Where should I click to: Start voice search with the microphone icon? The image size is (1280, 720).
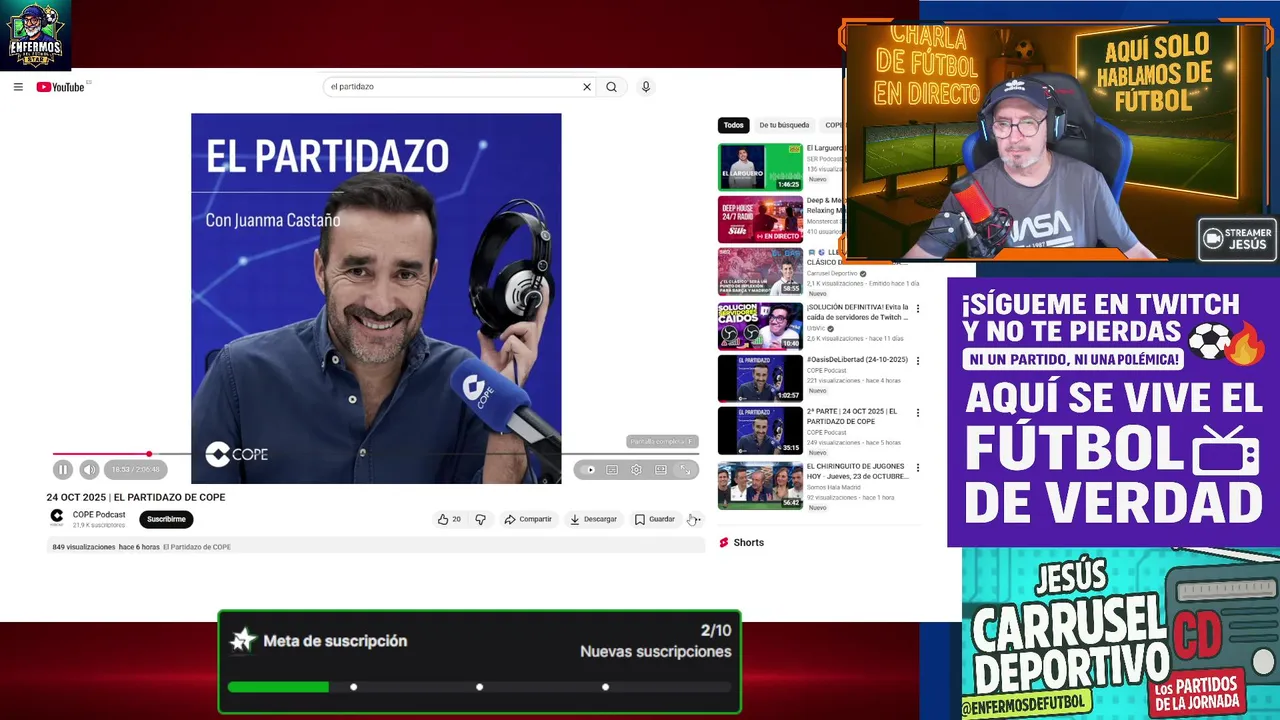(x=646, y=87)
